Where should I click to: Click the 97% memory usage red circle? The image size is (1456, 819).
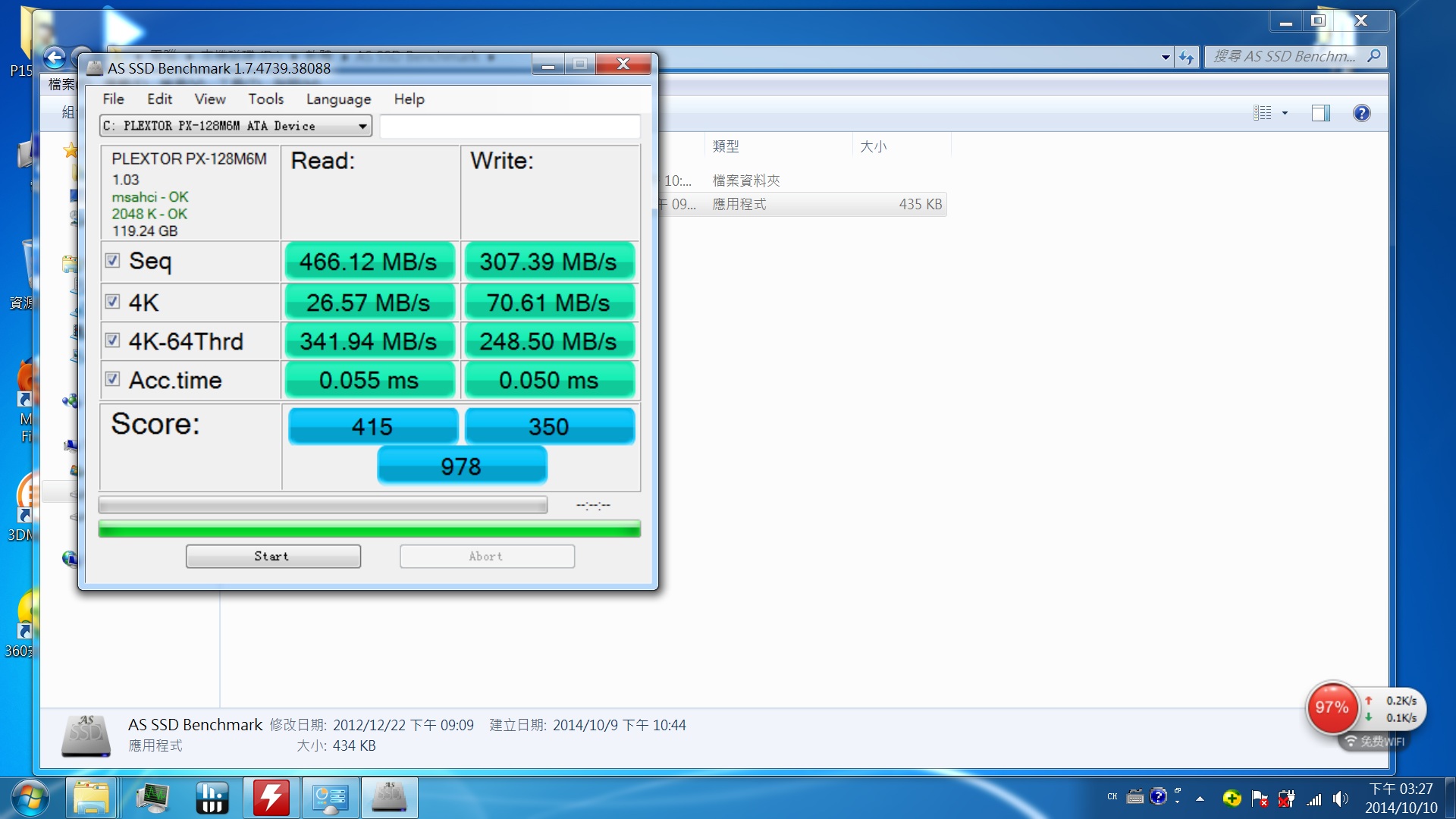(1332, 708)
